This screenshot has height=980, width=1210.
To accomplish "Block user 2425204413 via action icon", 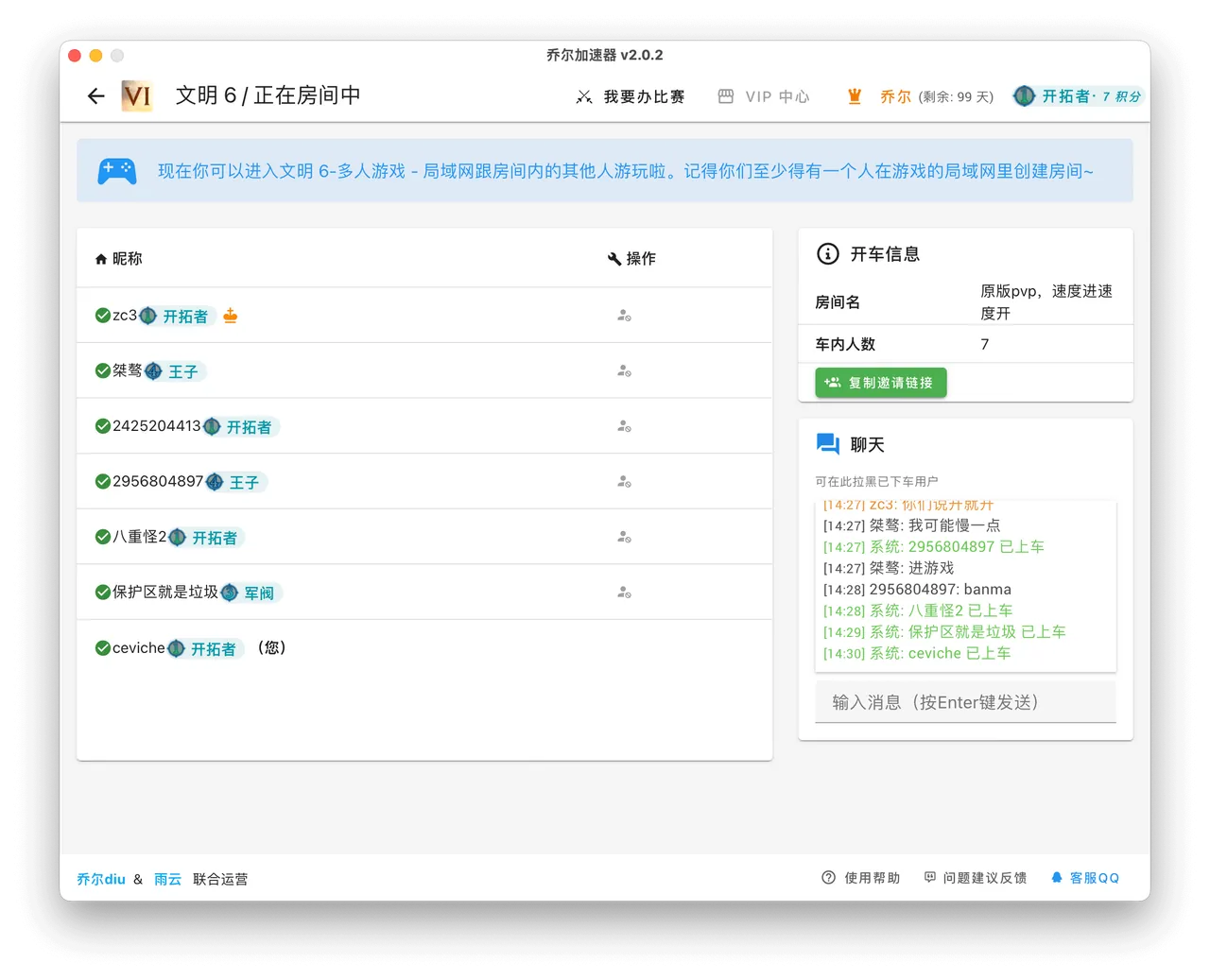I will pyautogui.click(x=624, y=426).
